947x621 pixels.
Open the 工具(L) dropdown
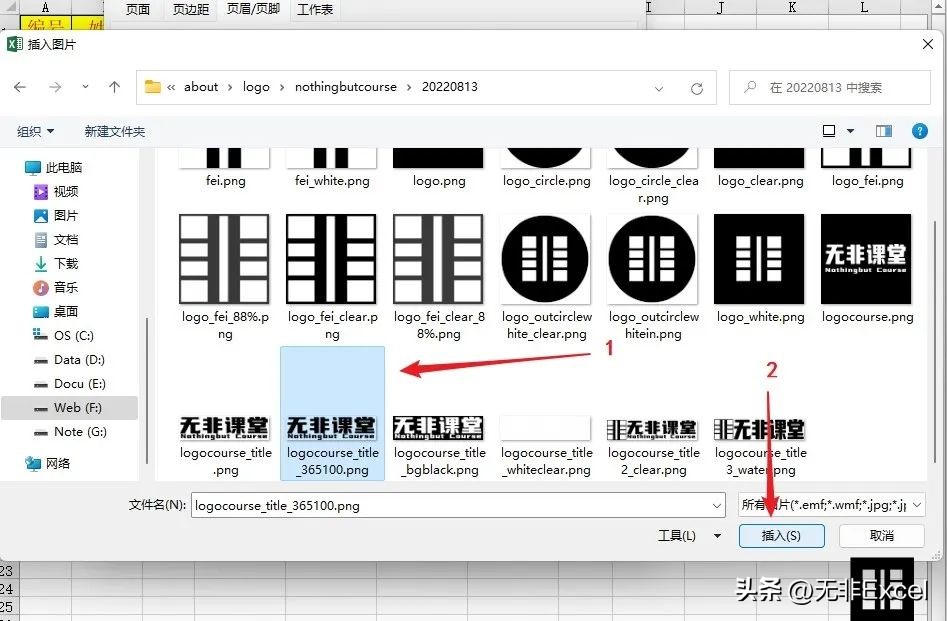click(x=689, y=535)
